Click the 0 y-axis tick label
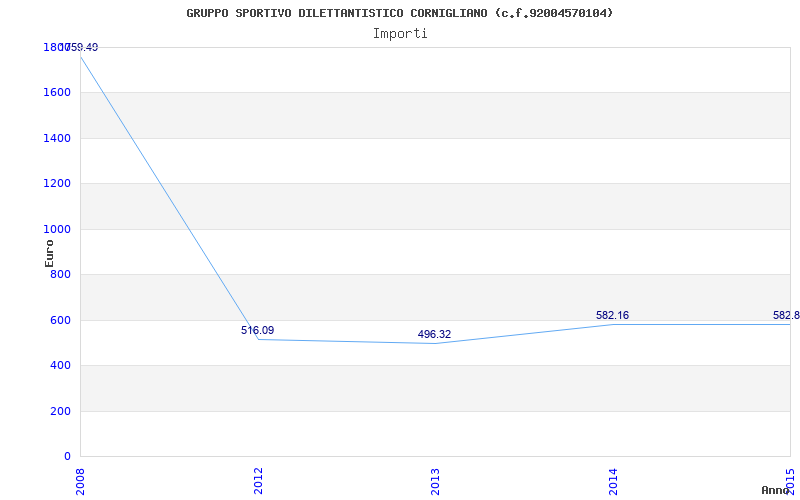 [x=68, y=457]
